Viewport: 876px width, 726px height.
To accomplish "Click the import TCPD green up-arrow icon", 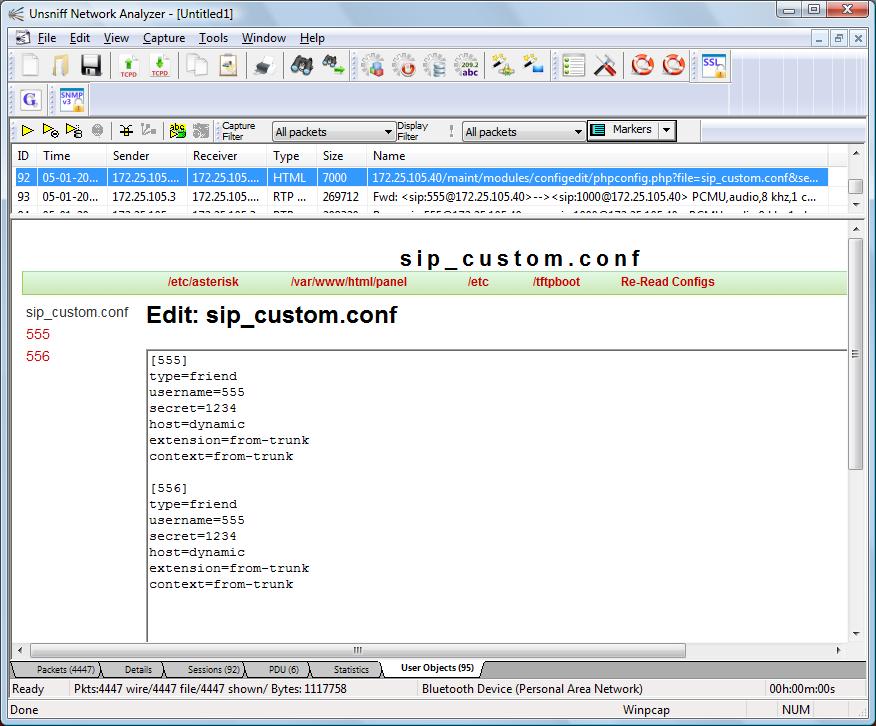I will pyautogui.click(x=128, y=66).
